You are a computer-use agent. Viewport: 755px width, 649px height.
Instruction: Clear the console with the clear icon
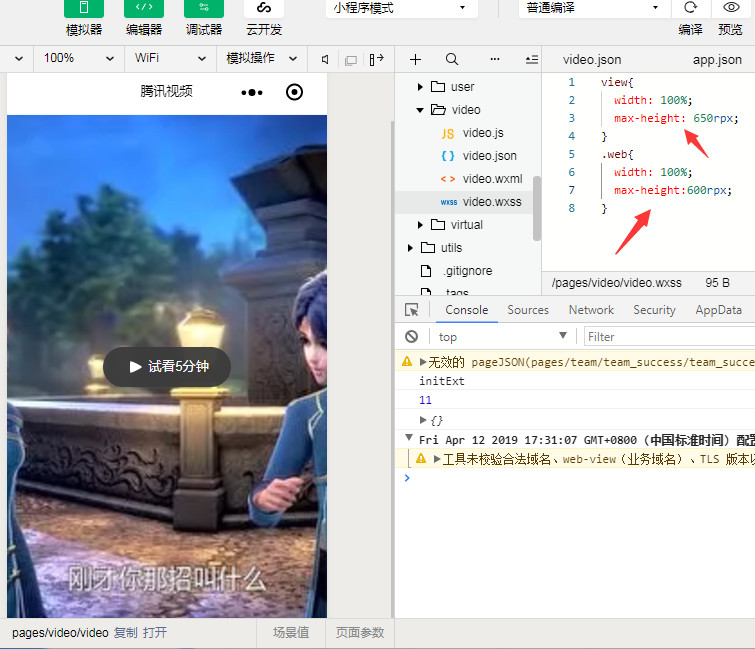[412, 337]
